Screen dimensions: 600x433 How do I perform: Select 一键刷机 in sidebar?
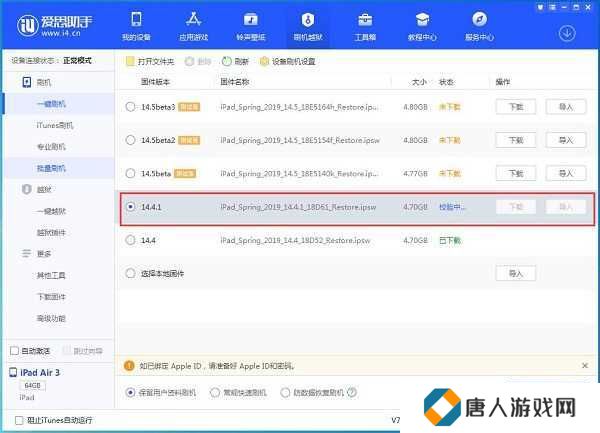(51, 104)
